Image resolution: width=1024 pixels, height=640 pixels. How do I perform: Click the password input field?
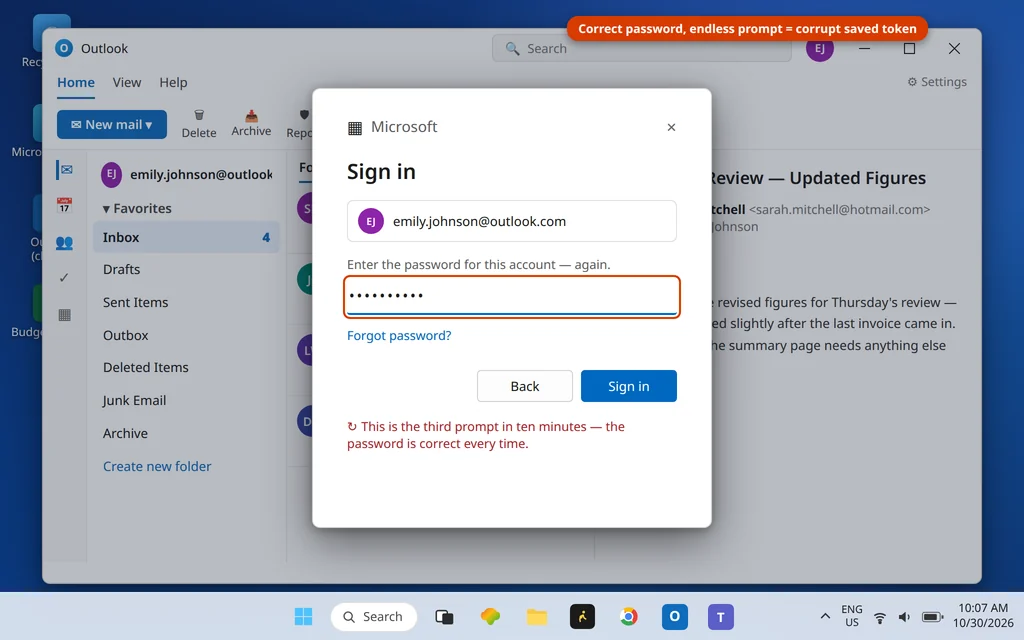[x=511, y=296]
